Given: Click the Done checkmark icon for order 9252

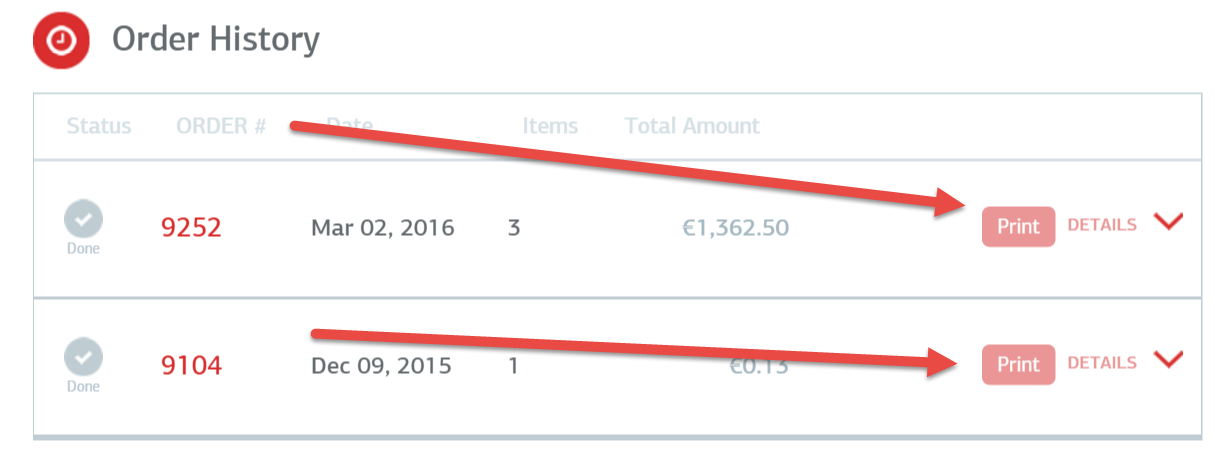Looking at the screenshot, I should click(84, 219).
